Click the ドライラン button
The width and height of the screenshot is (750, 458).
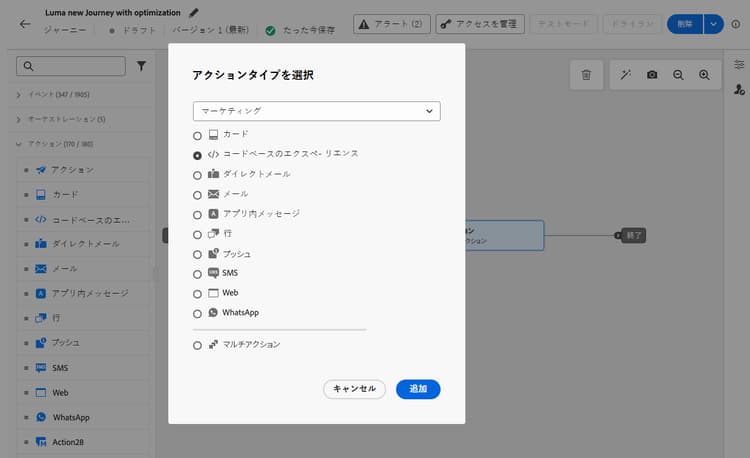632,24
